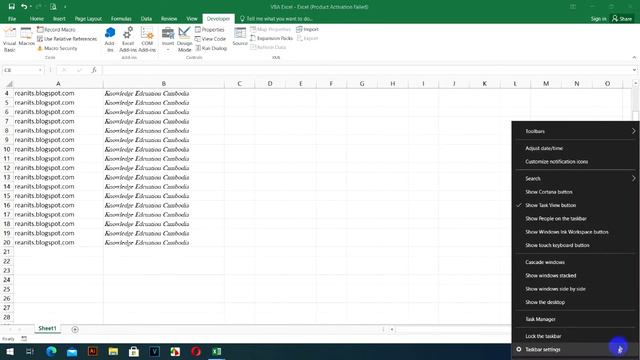Screen dimensions: 640x360
Task: Choose Show the desktop
Action: (x=576, y=302)
